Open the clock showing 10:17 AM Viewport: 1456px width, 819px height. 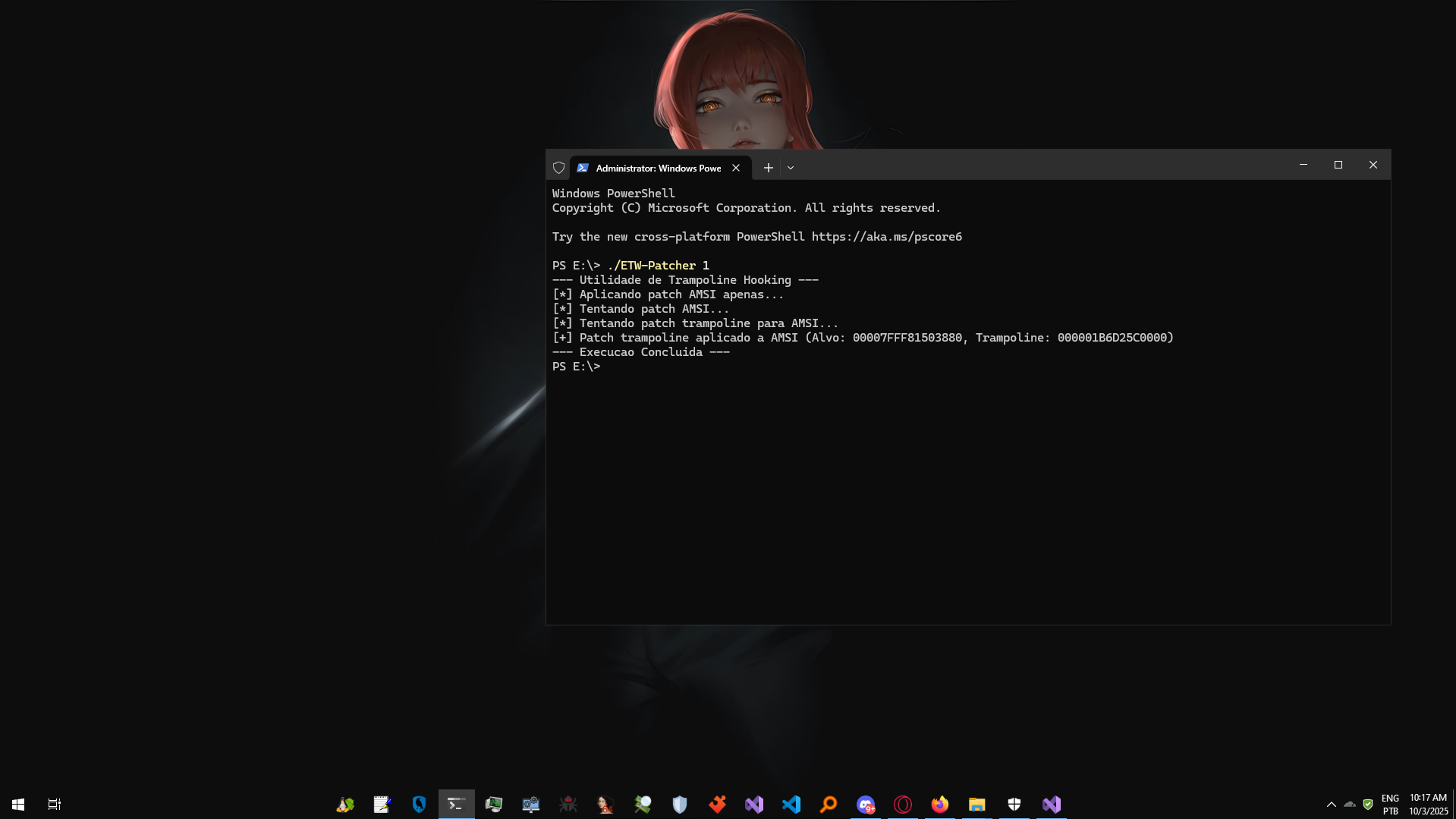(1429, 805)
